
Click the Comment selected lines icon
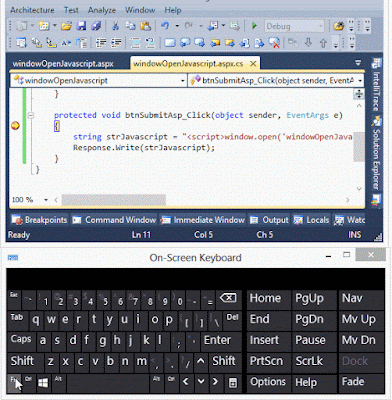(135, 43)
